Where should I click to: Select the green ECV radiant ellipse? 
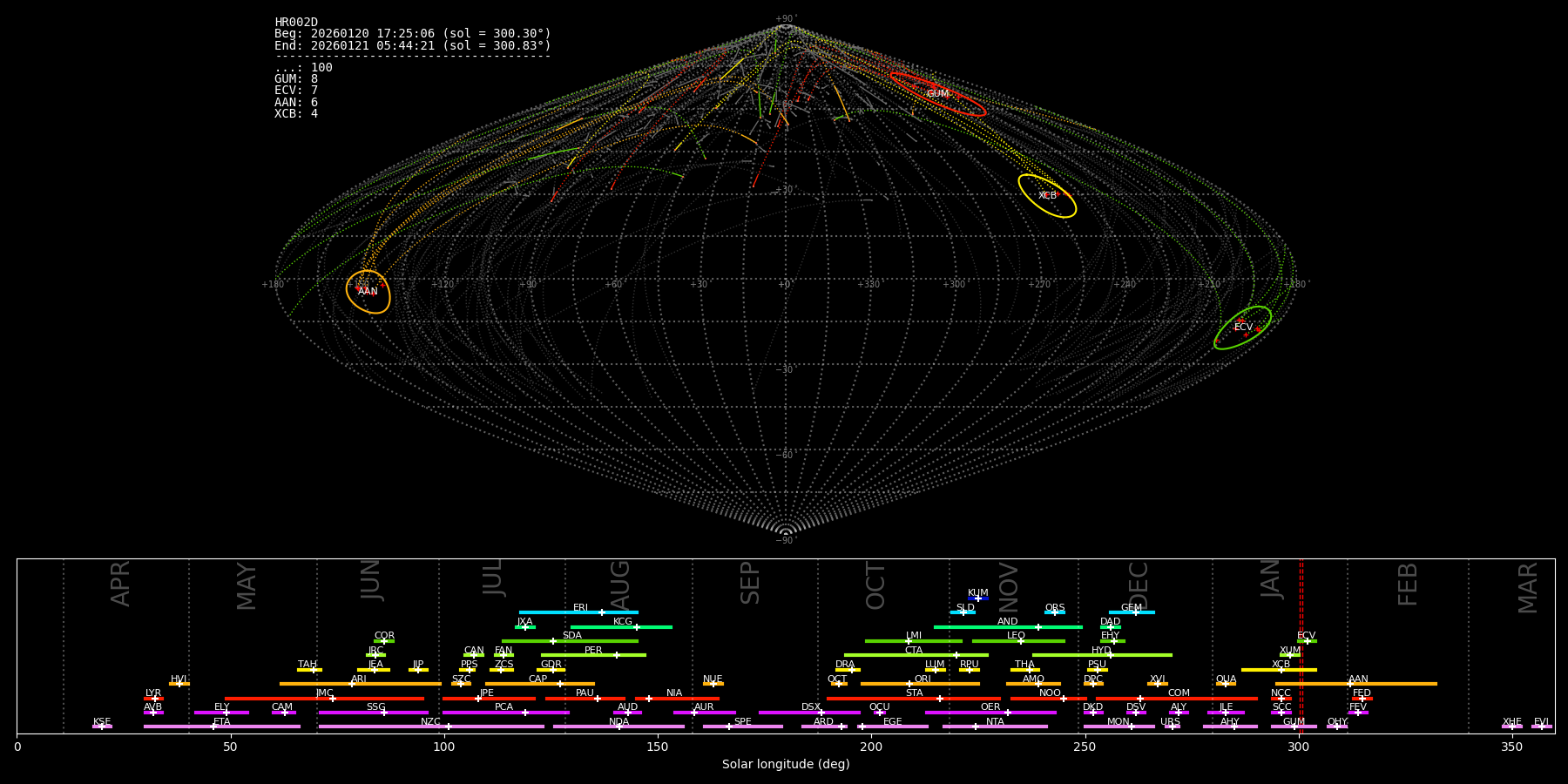point(1243,328)
